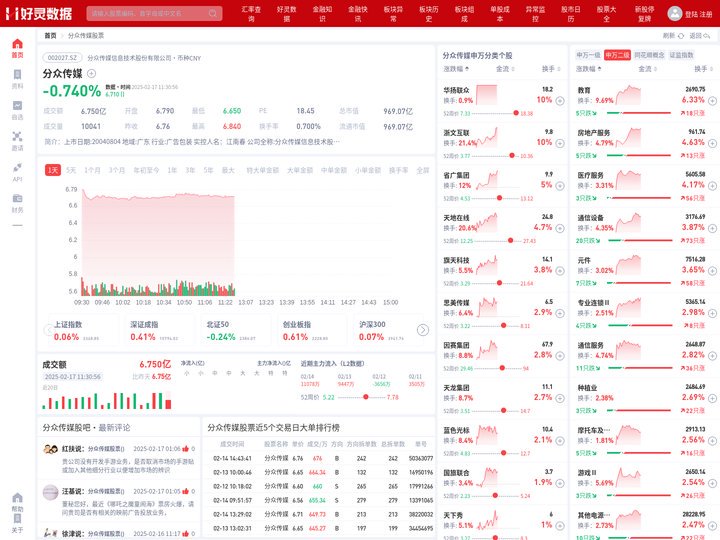Image resolution: width=720 pixels, height=540 pixels.
Task: Click the 002027.SZ stock code badge
Action: tap(62, 58)
